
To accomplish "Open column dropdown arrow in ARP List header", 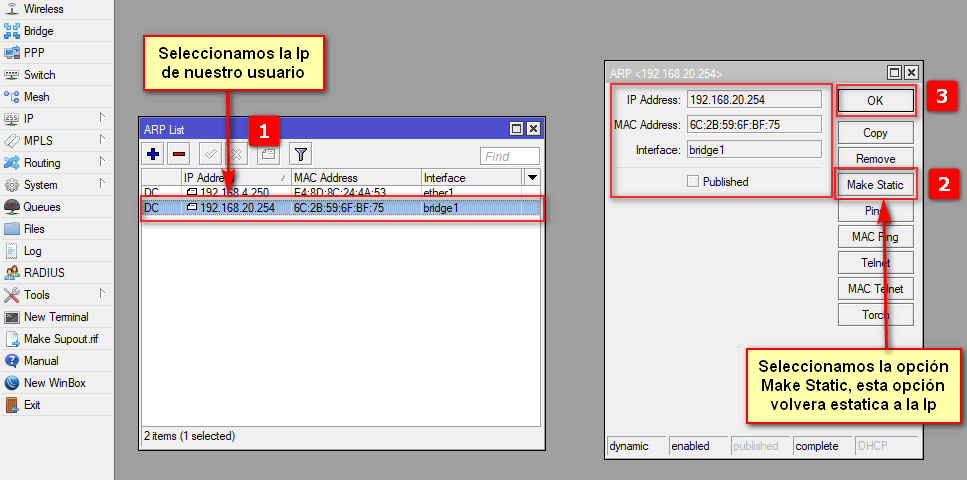I will [532, 177].
